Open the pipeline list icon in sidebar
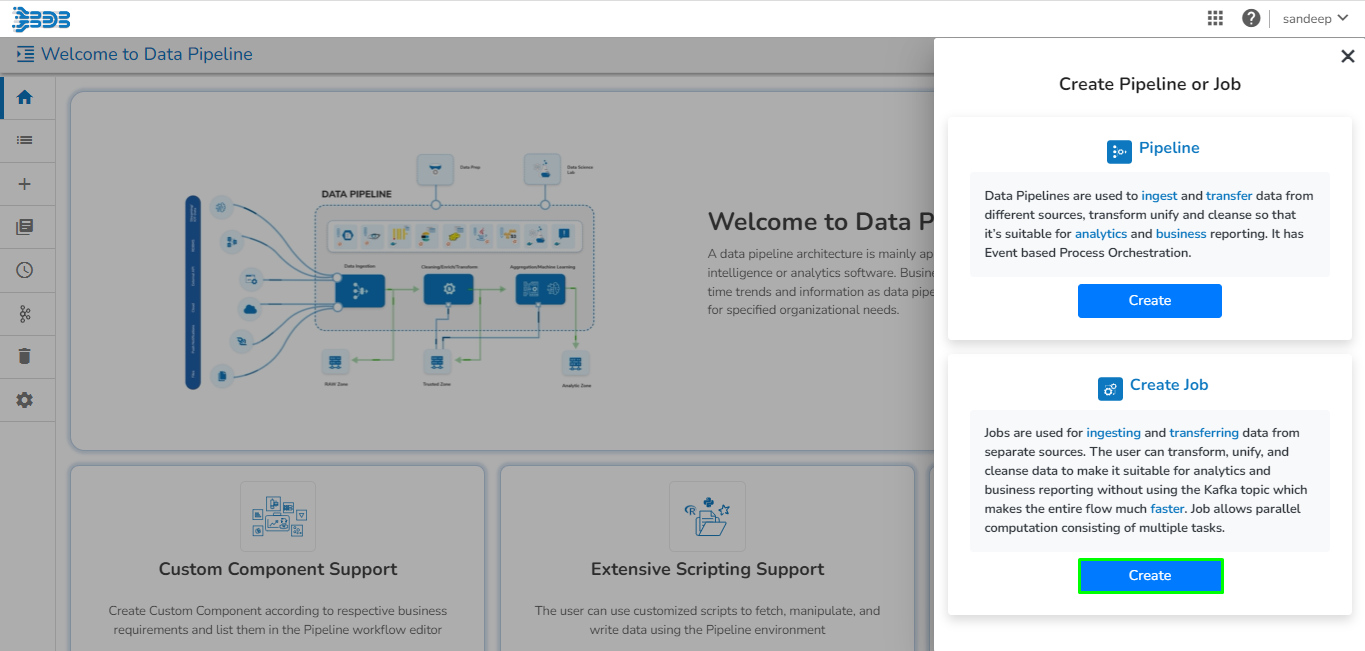 [x=25, y=141]
